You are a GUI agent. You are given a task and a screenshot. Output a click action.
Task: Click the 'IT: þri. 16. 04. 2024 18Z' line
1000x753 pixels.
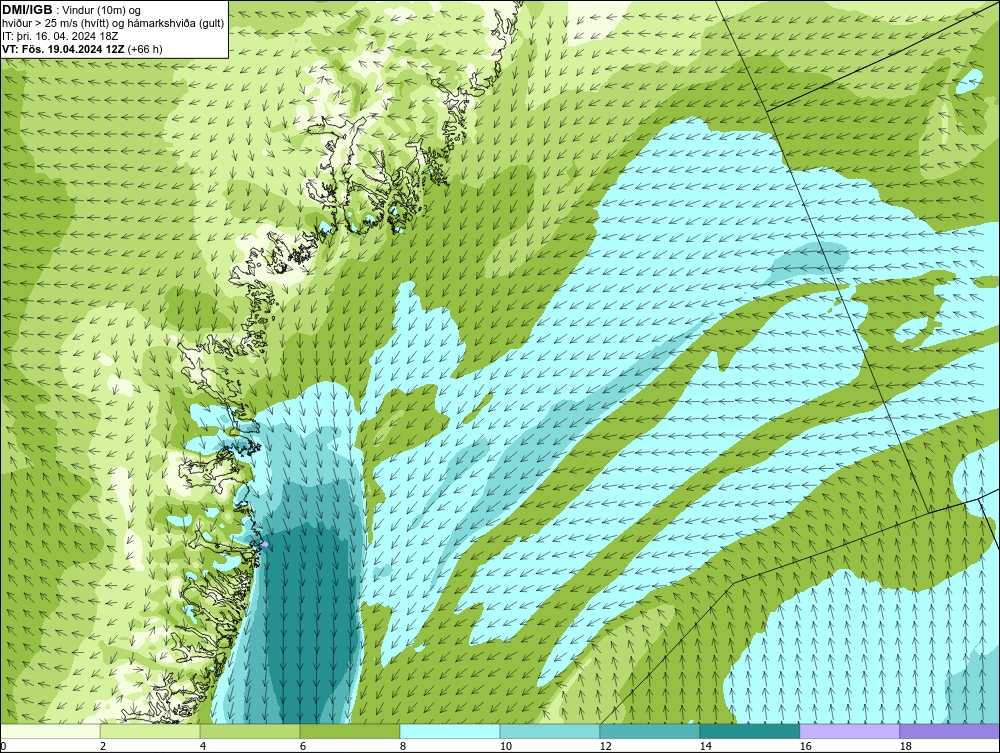click(60, 36)
